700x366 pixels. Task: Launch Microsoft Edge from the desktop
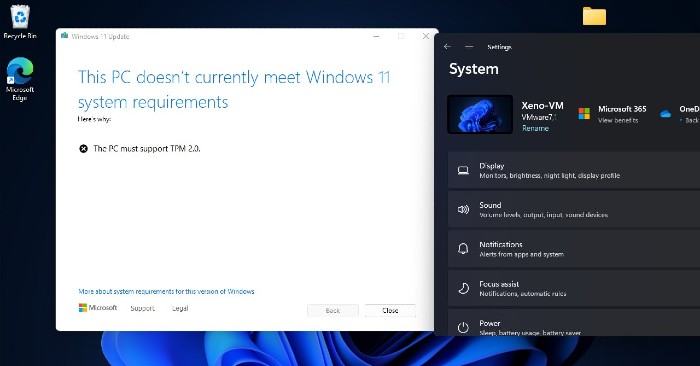click(20, 79)
